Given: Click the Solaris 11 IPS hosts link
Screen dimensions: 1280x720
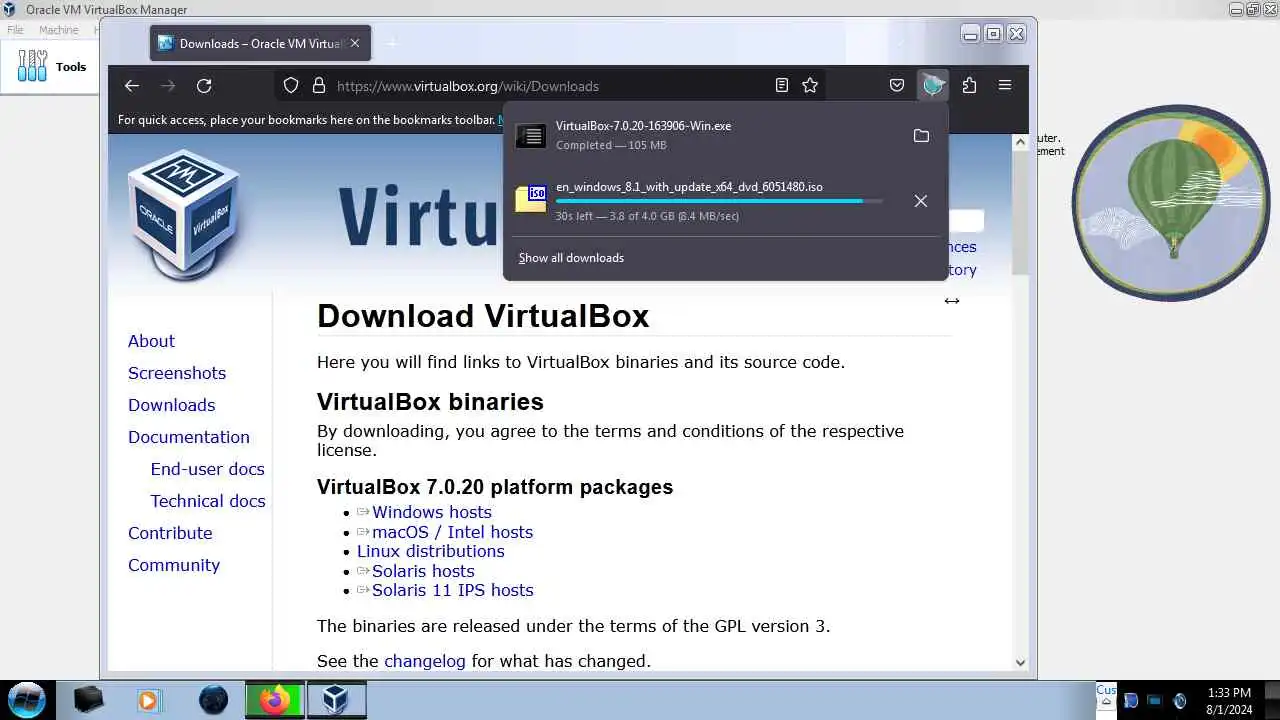Looking at the screenshot, I should [452, 590].
